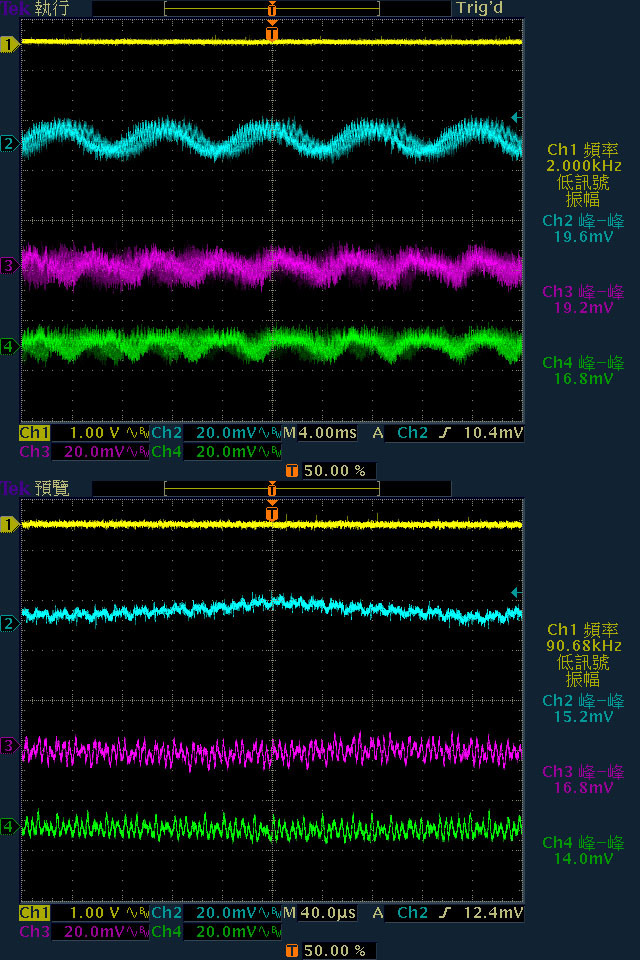This screenshot has height=960, width=640.
Task: Click yellow channel 1 marker in 4.00ms capture
Action: [9, 44]
